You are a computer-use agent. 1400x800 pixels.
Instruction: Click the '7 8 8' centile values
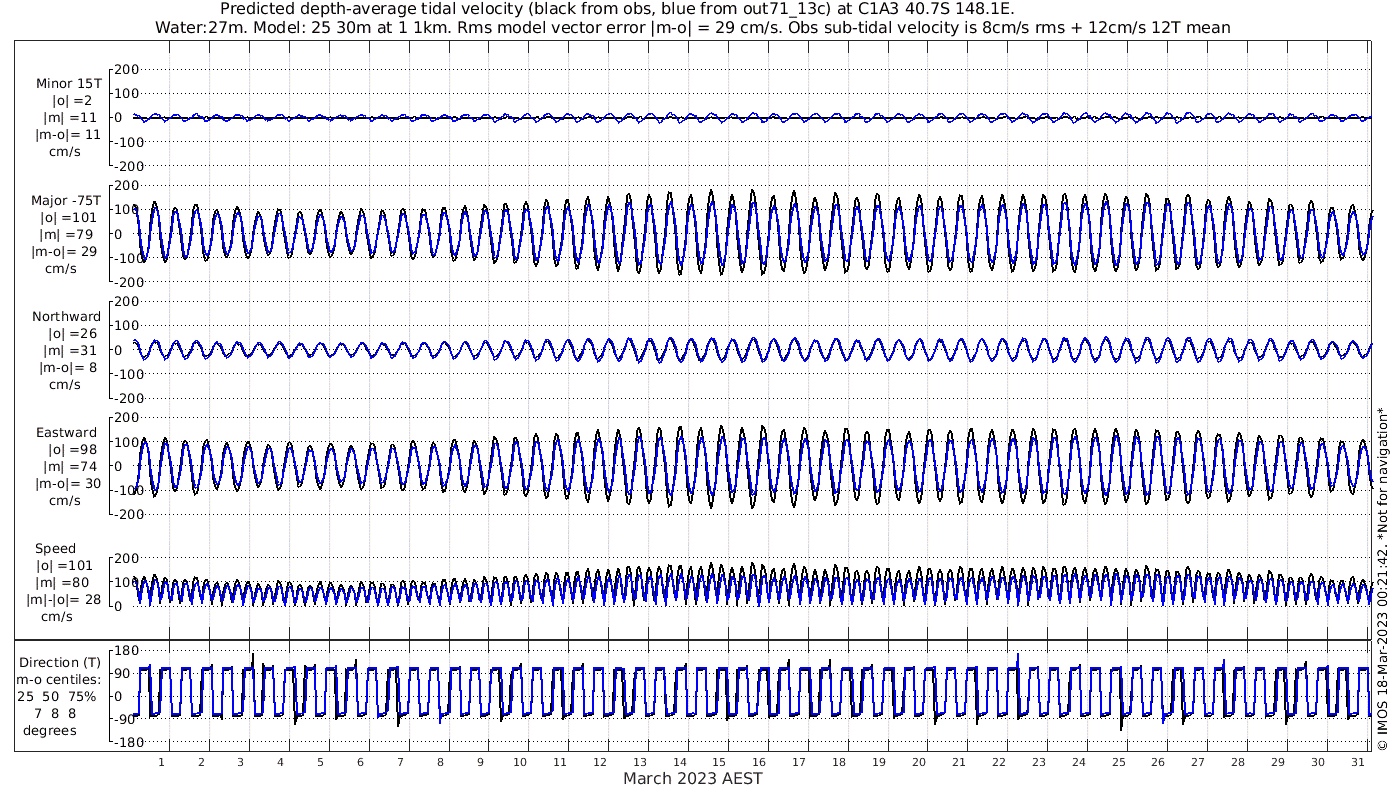[56, 714]
